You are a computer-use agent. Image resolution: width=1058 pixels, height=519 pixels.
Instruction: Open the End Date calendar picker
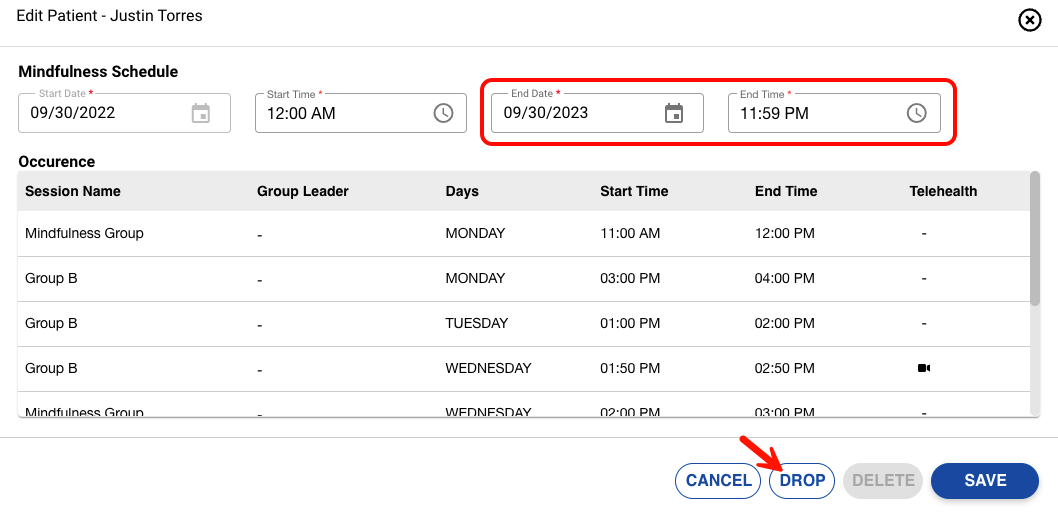click(x=674, y=113)
